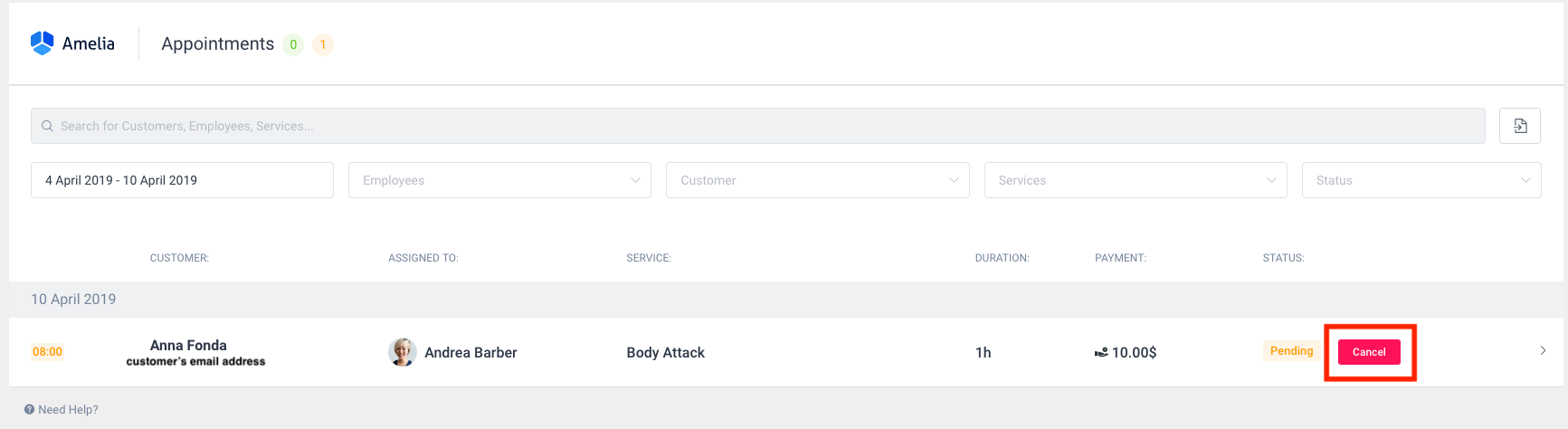Click the ASSIGNED TO: column header

coord(423,258)
